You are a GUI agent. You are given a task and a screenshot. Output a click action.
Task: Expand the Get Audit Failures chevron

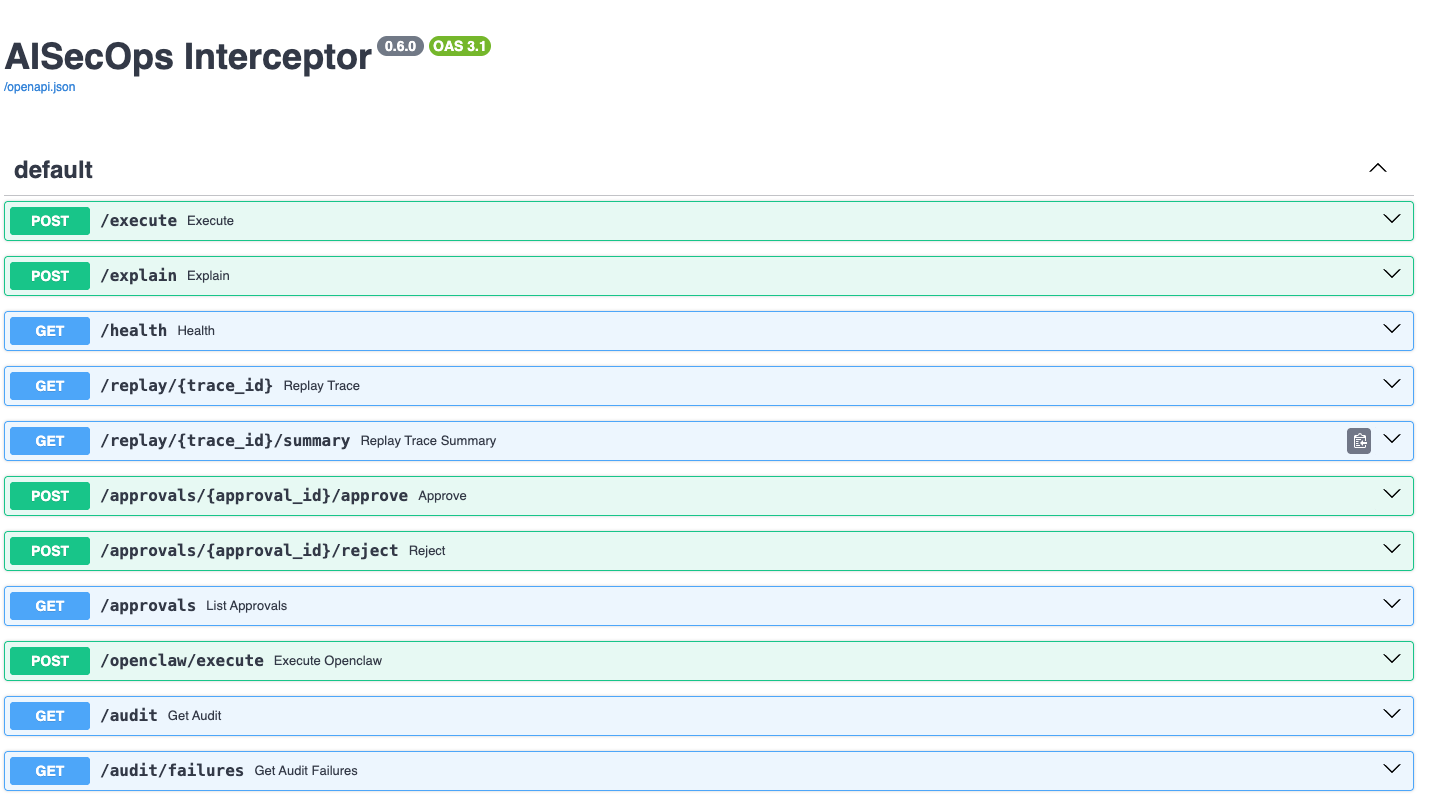(1392, 769)
